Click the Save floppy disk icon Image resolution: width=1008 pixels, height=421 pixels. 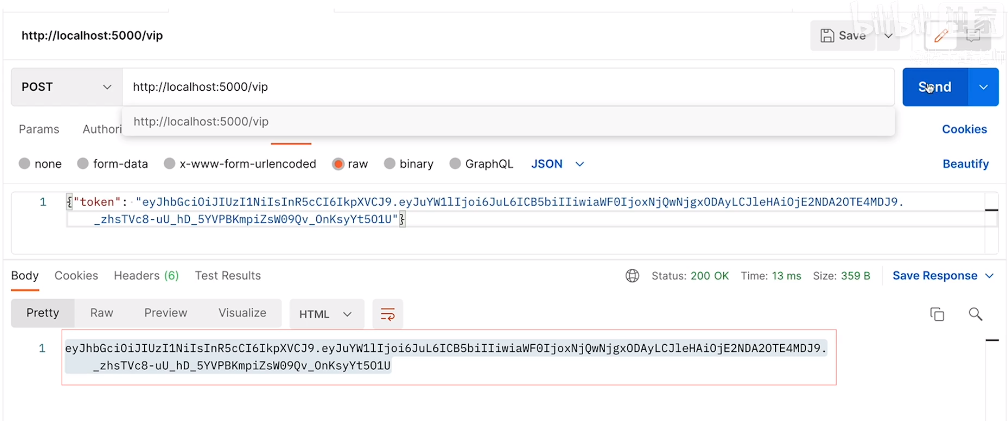point(827,36)
